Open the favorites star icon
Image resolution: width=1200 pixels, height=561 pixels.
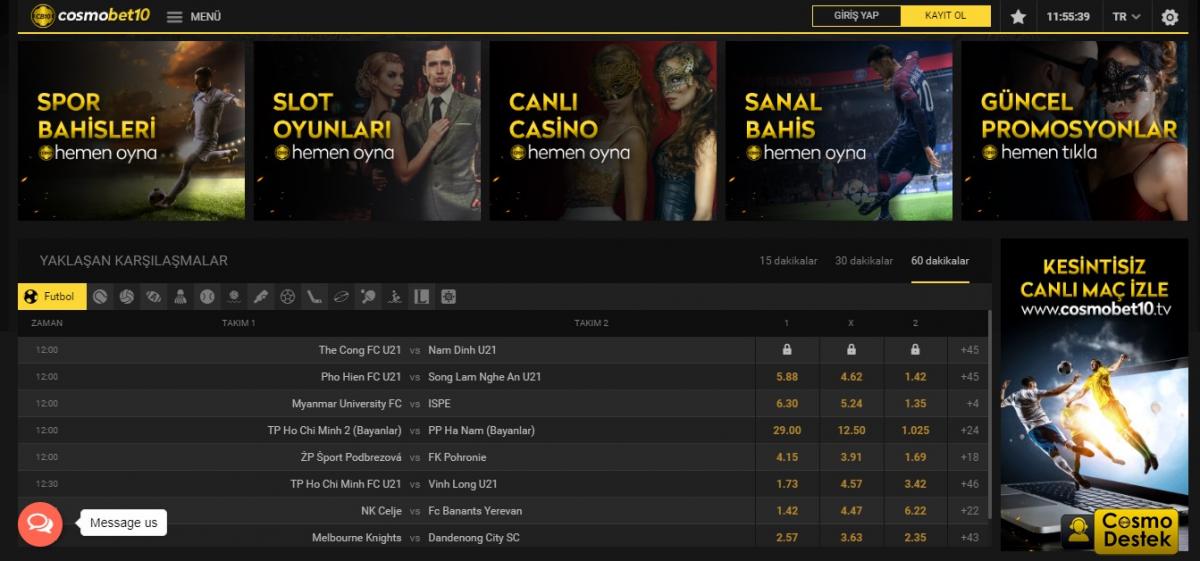[x=1018, y=17]
